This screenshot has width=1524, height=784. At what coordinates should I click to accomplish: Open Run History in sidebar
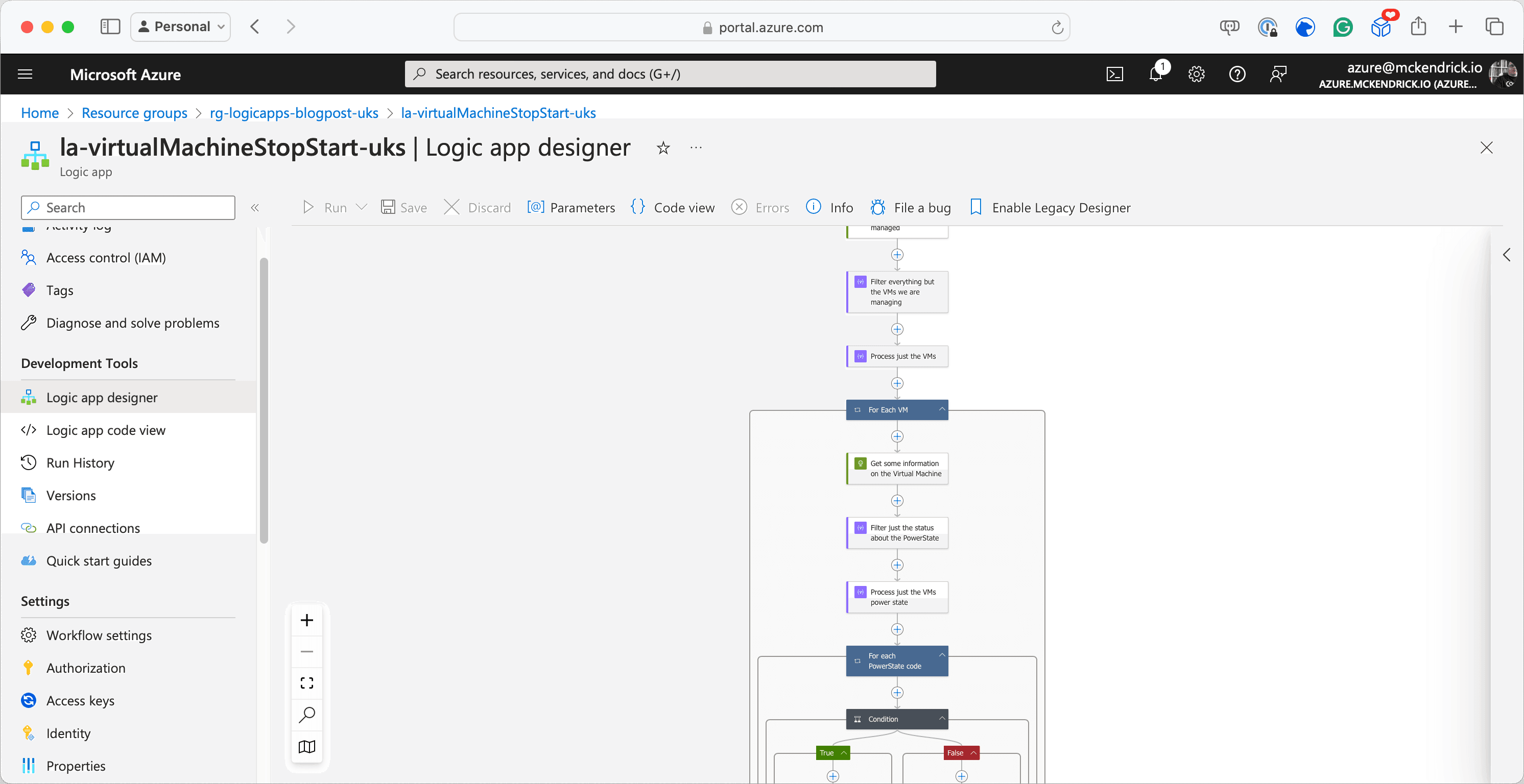tap(81, 463)
